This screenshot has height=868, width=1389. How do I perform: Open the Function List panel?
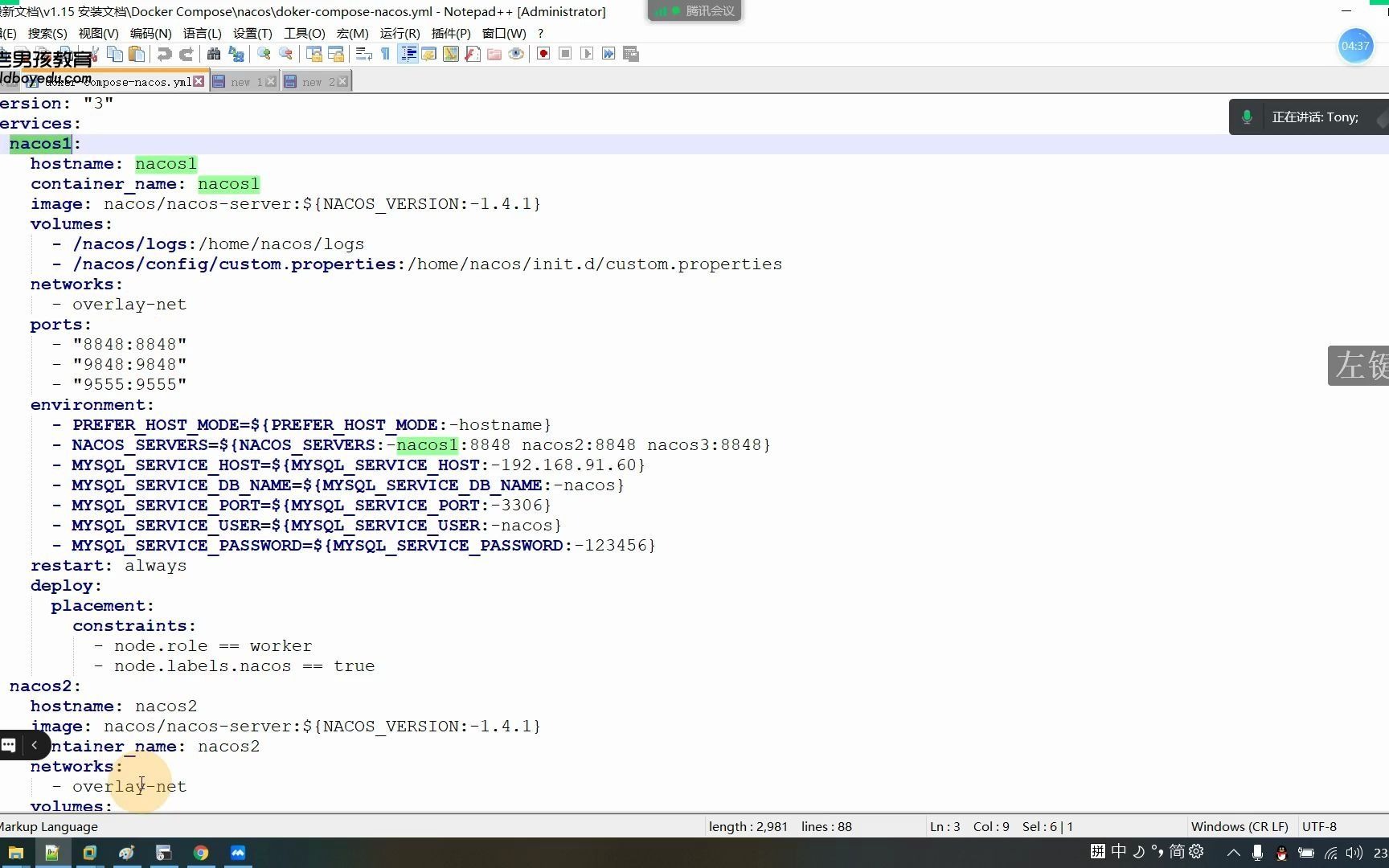point(472,54)
